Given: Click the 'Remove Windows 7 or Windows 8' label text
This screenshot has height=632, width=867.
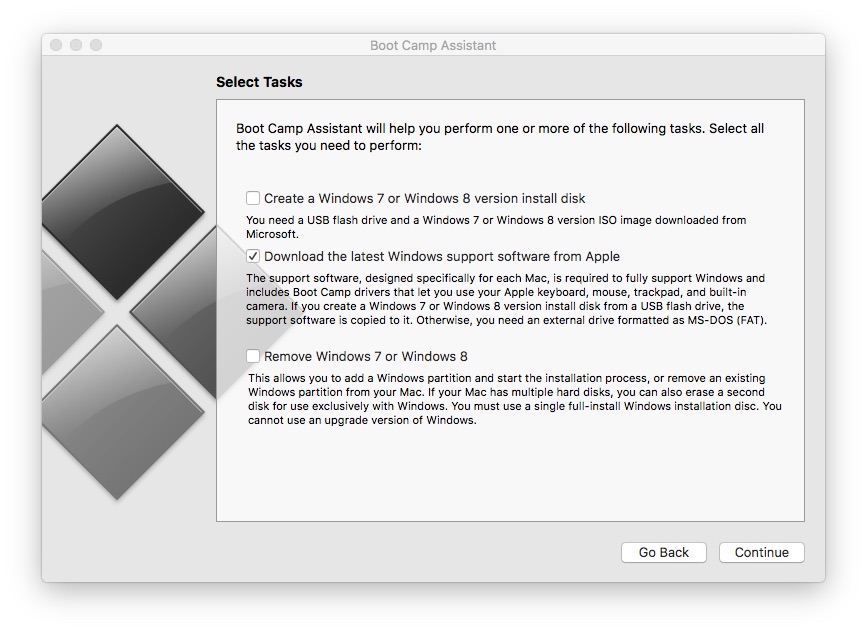Looking at the screenshot, I should pyautogui.click(x=366, y=356).
